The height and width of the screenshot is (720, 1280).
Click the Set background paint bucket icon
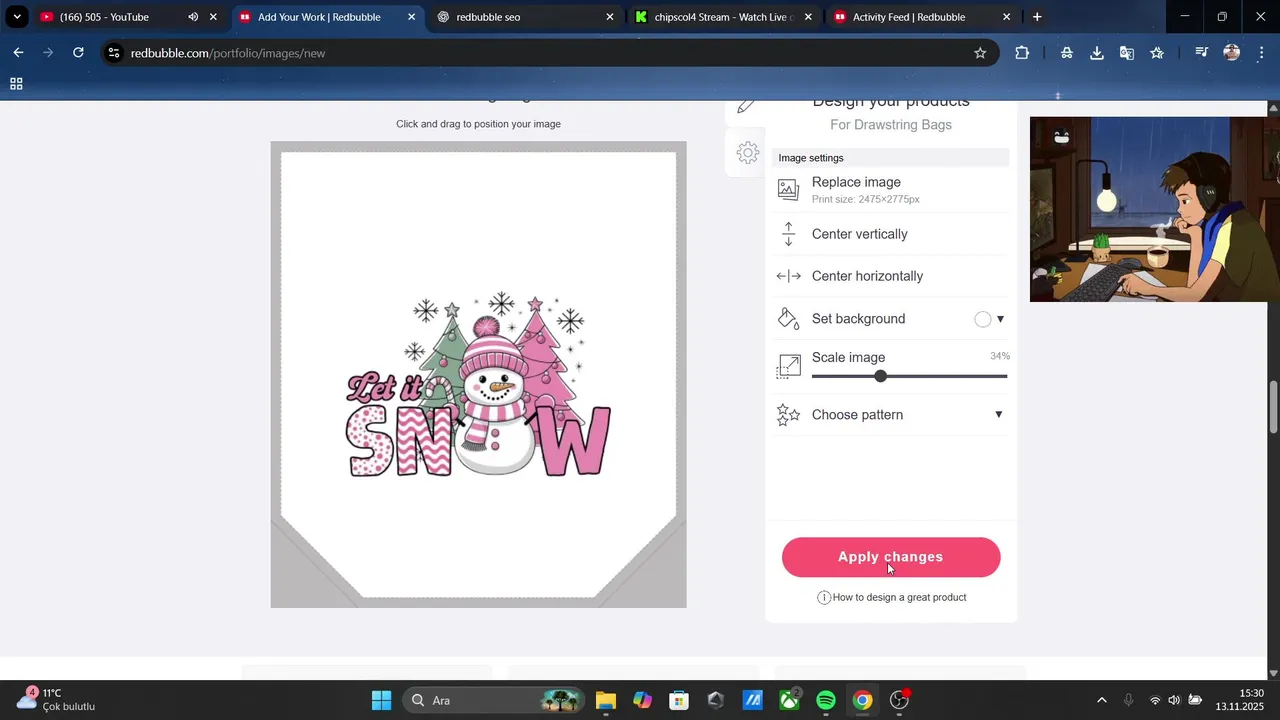tap(788, 319)
